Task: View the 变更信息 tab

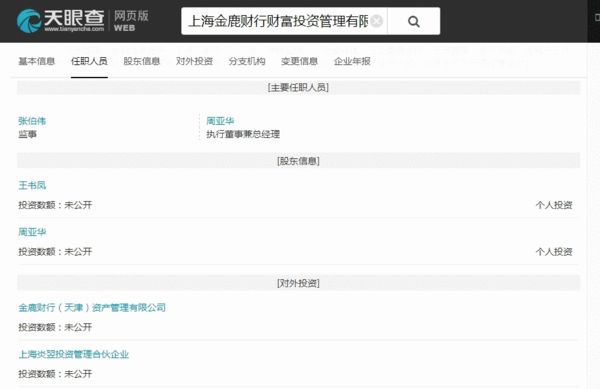Action: click(x=299, y=61)
